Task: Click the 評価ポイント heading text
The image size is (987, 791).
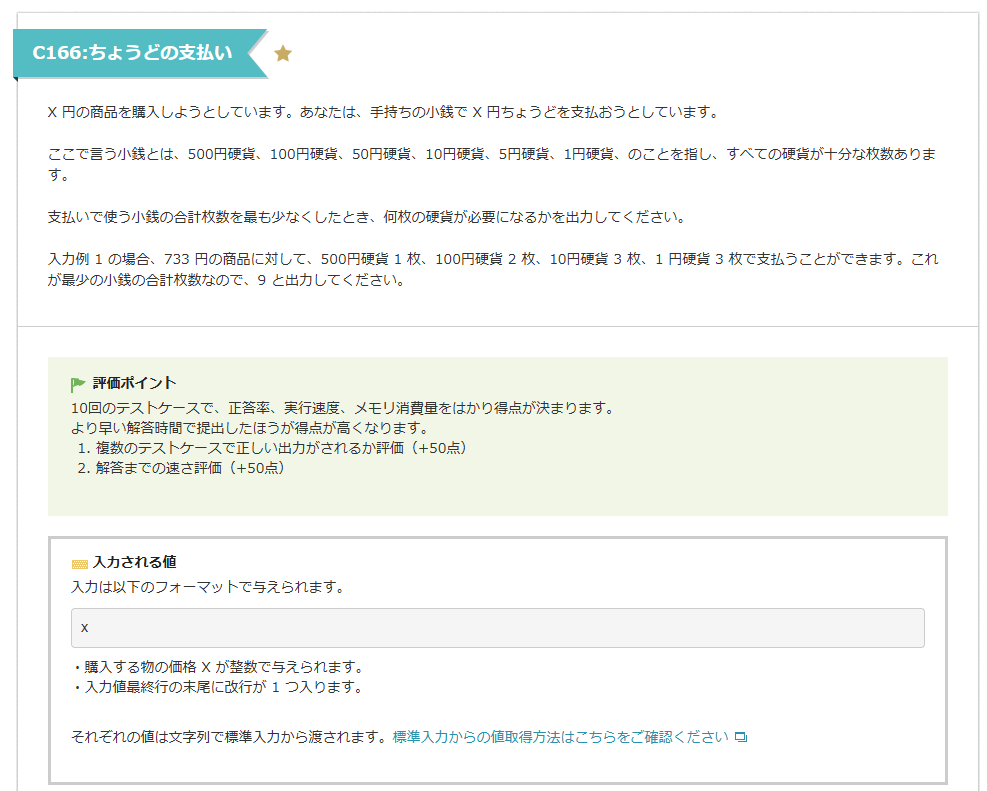Action: (134, 383)
